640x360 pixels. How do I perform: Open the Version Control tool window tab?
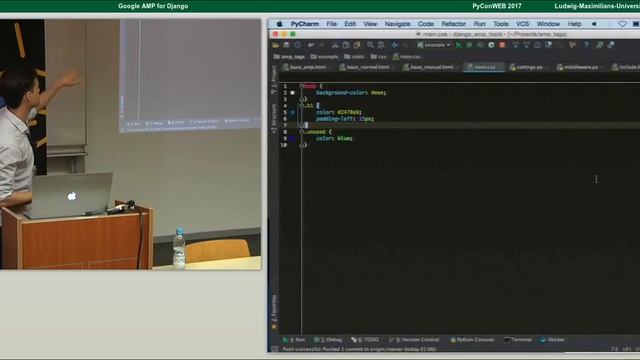click(x=414, y=340)
